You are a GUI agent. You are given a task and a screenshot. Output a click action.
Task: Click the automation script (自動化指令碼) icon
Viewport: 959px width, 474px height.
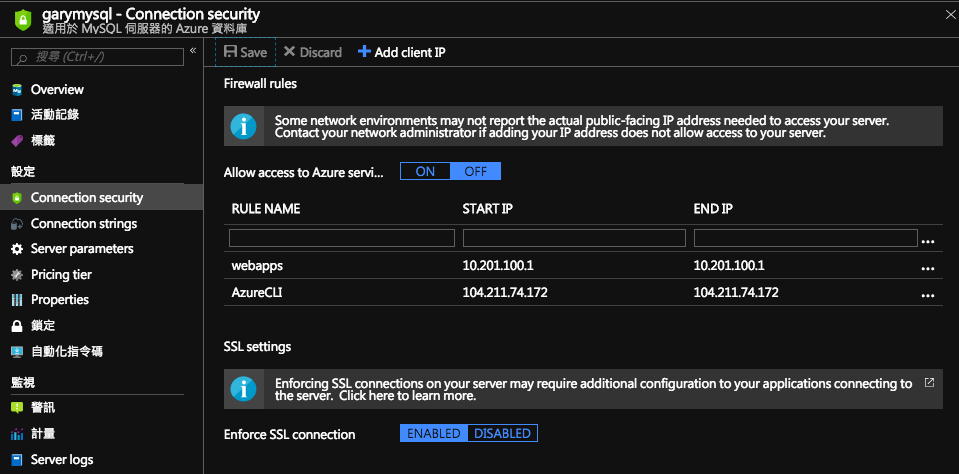17,352
